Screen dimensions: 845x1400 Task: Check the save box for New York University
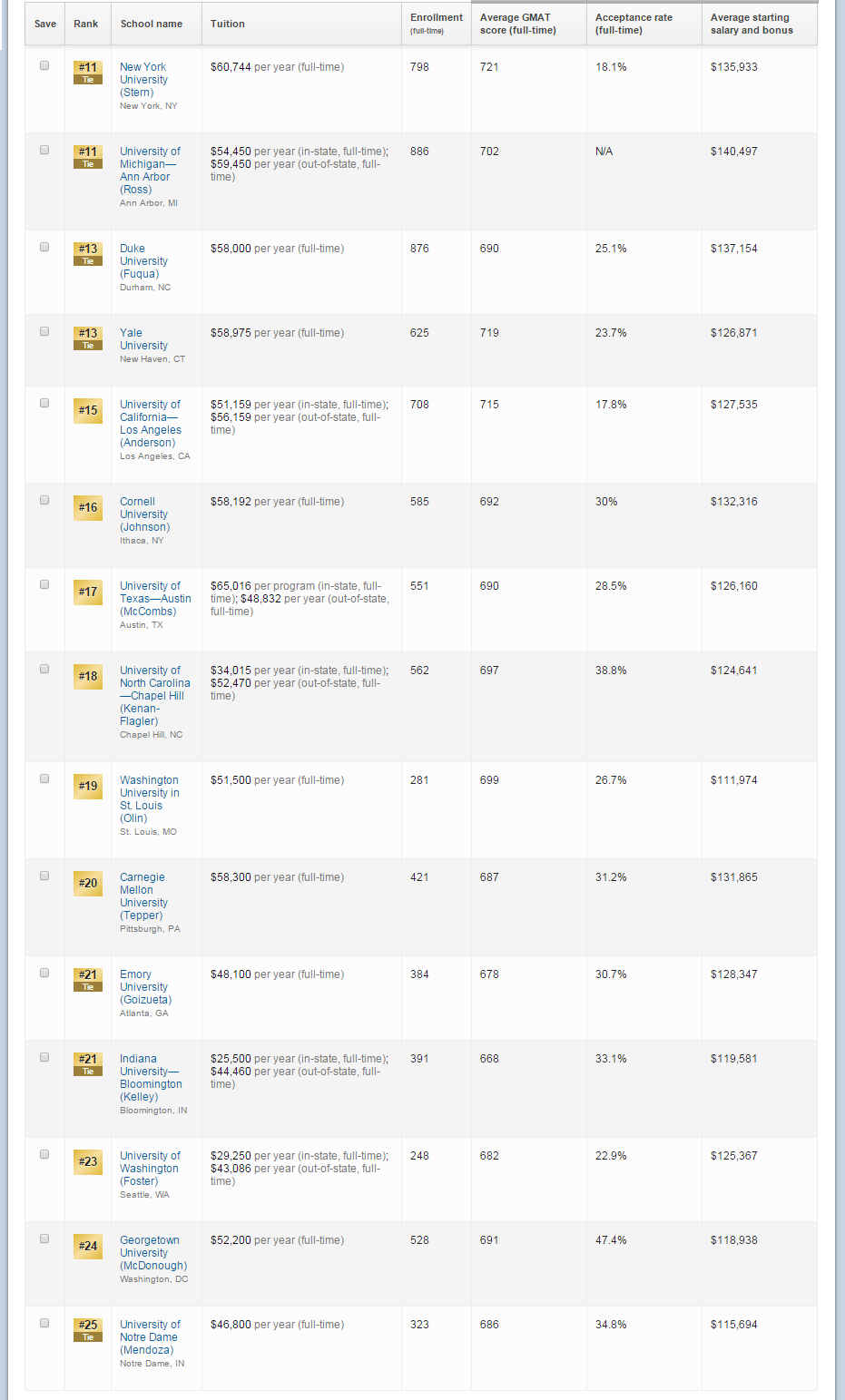click(x=44, y=65)
